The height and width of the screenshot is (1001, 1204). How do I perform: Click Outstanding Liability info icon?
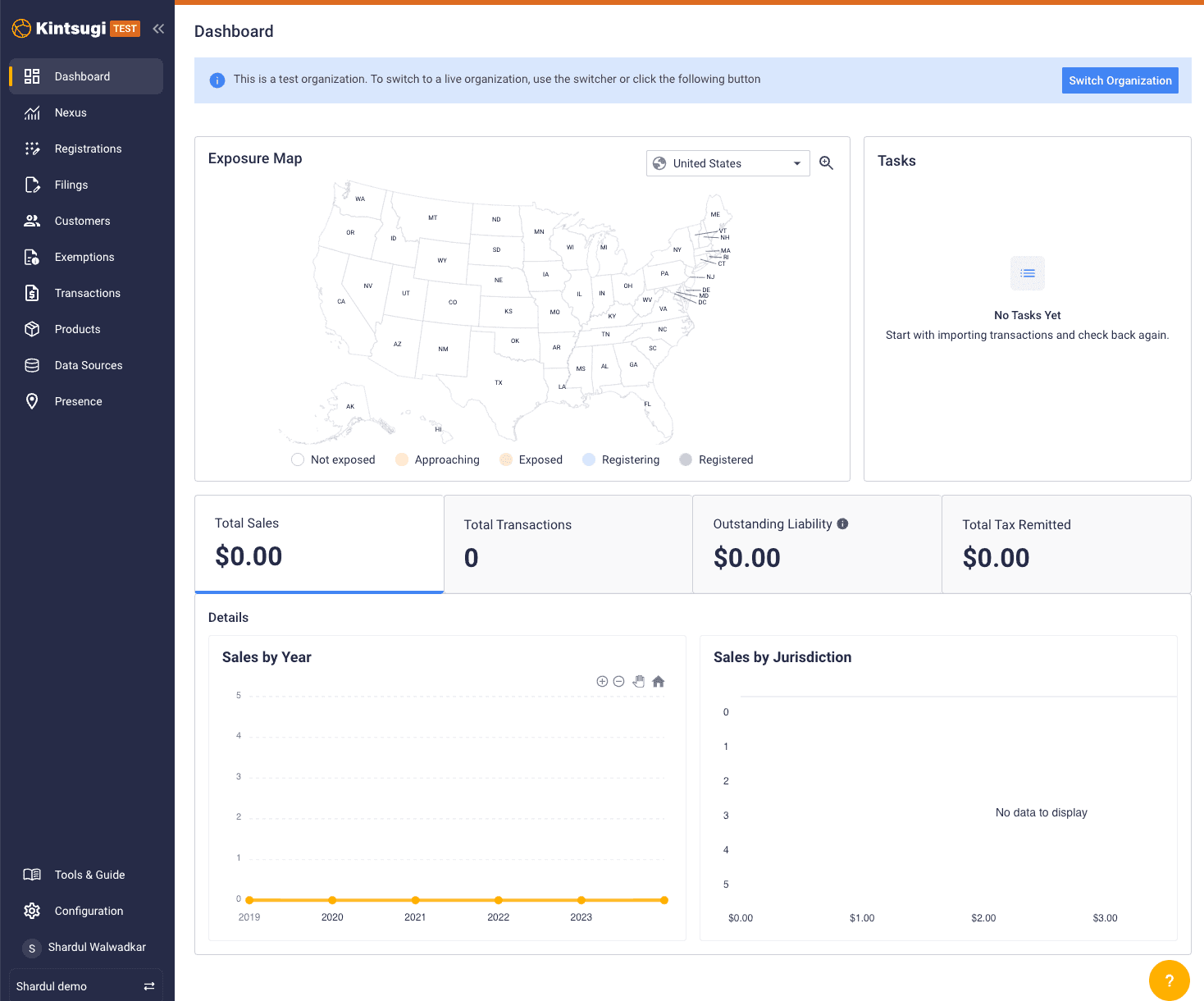(842, 523)
